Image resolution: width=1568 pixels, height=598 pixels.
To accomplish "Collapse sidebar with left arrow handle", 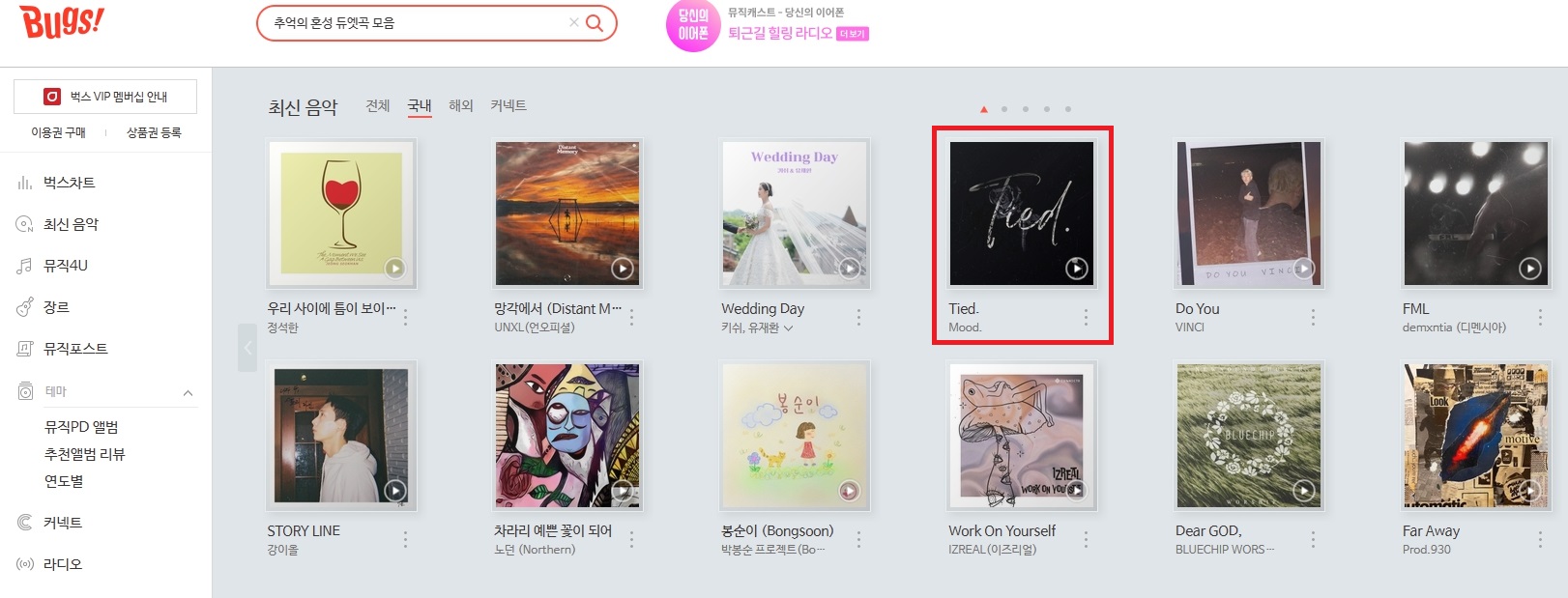I will [x=247, y=348].
